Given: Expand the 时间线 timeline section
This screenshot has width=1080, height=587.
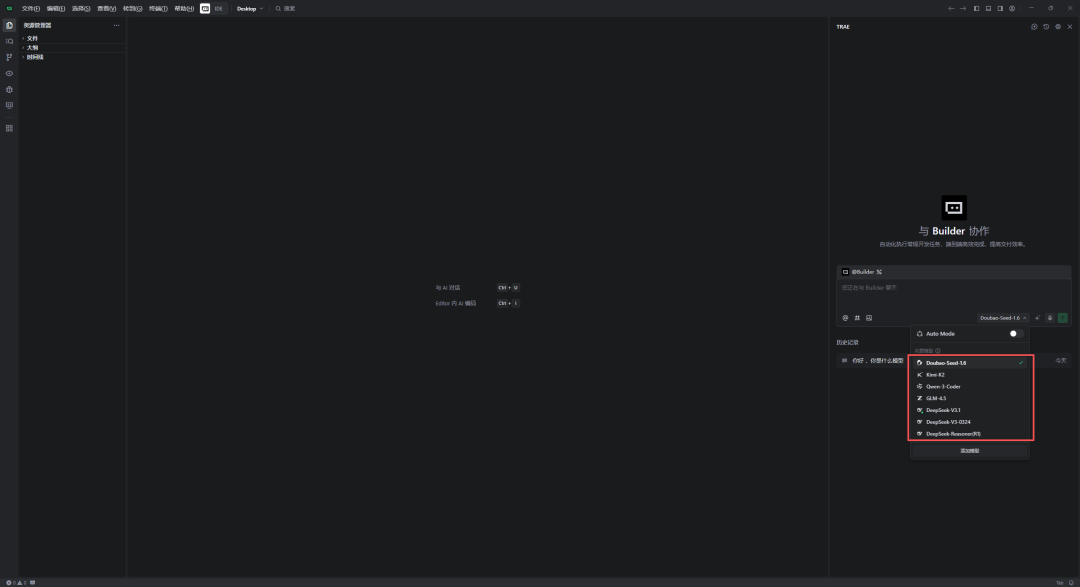Looking at the screenshot, I should [x=72, y=57].
